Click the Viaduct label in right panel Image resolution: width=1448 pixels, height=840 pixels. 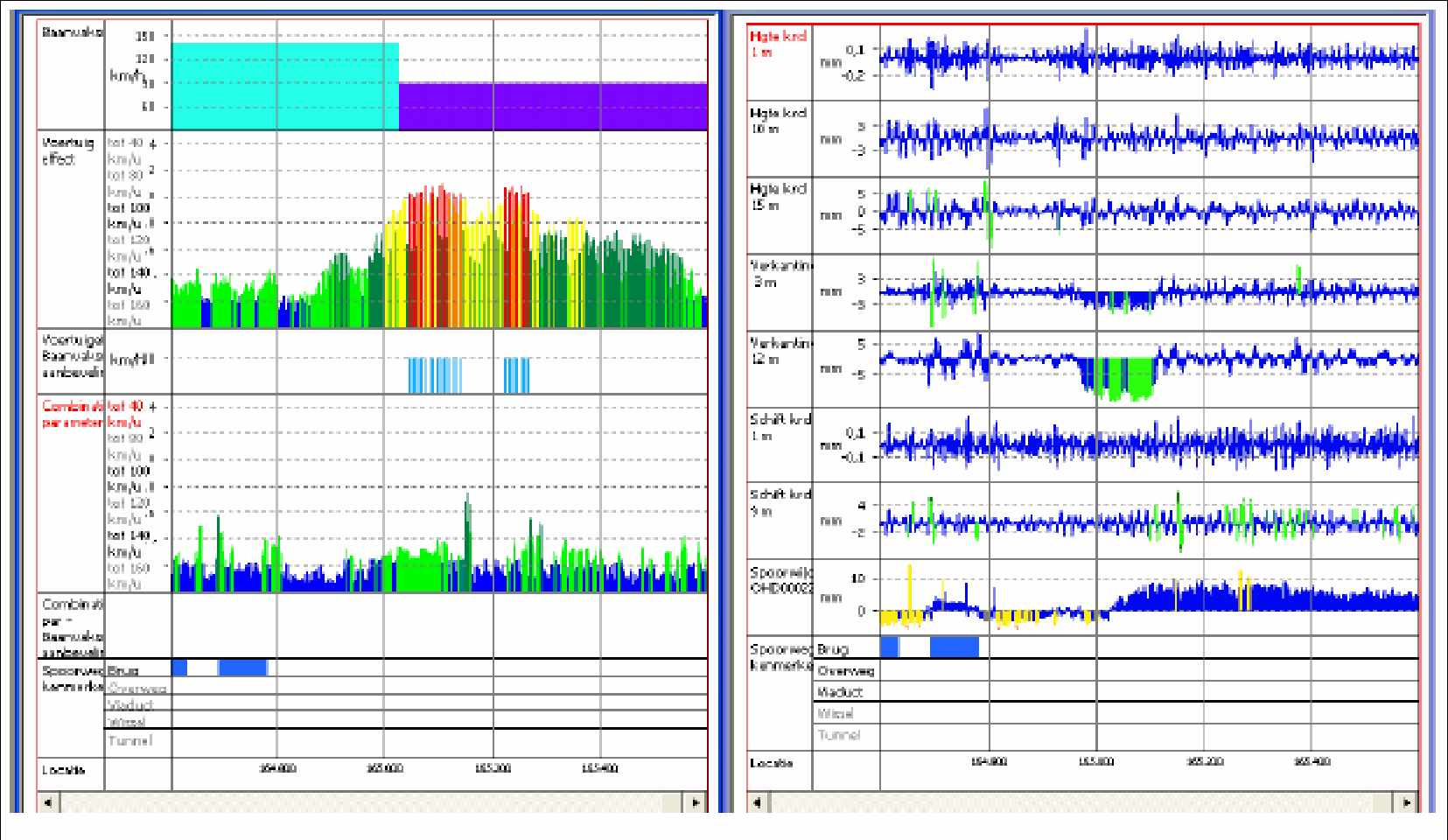[839, 691]
